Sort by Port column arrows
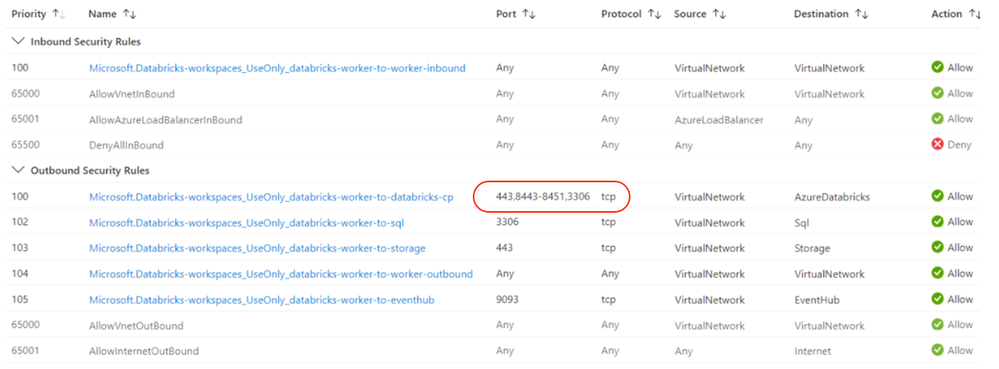Screen dimensions: 999x369 tap(529, 13)
